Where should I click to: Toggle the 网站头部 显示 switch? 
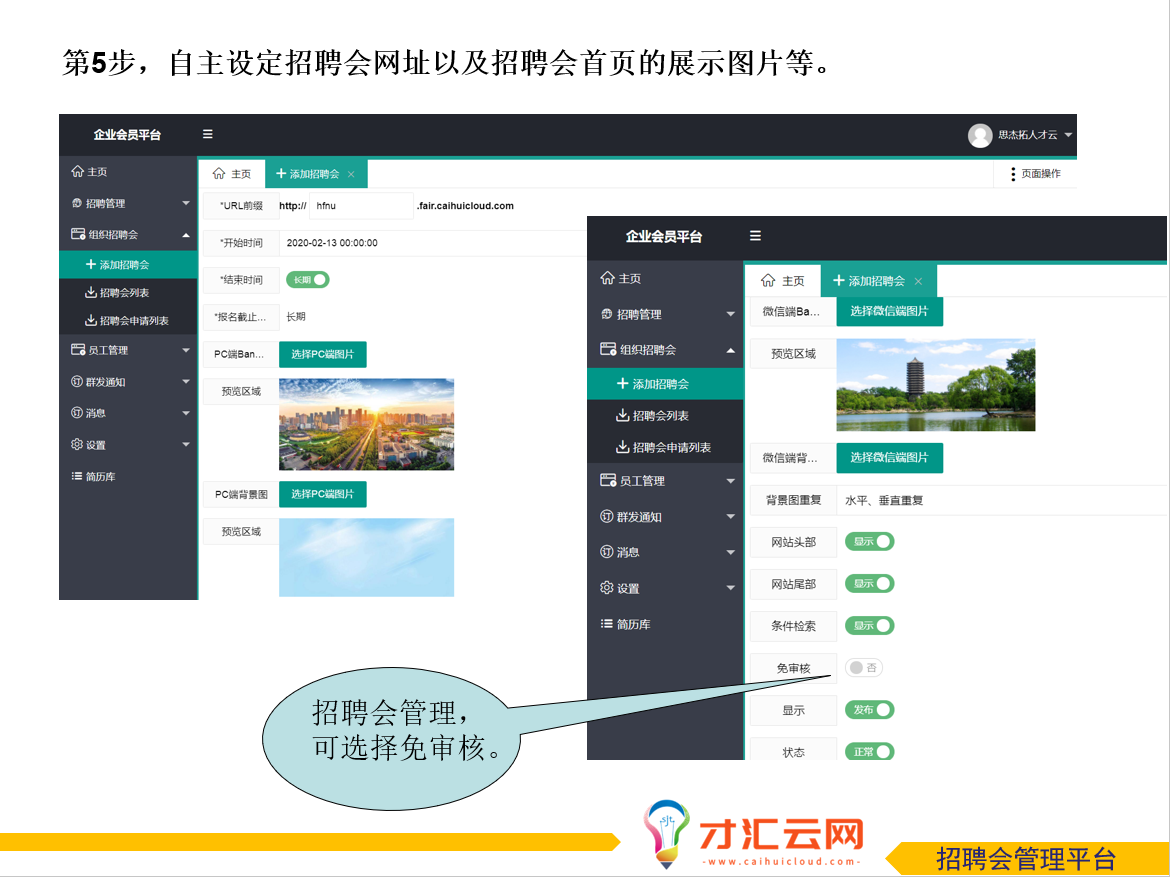point(868,541)
